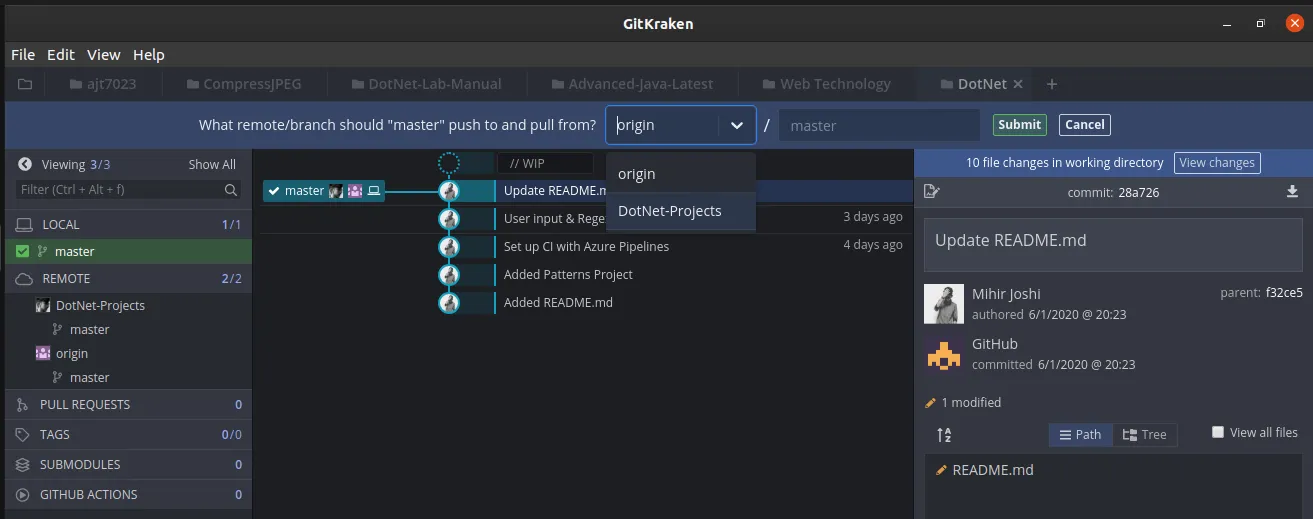Click the pencil icon beside 1 modified
Screen dimensions: 1313x519
click(x=932, y=403)
